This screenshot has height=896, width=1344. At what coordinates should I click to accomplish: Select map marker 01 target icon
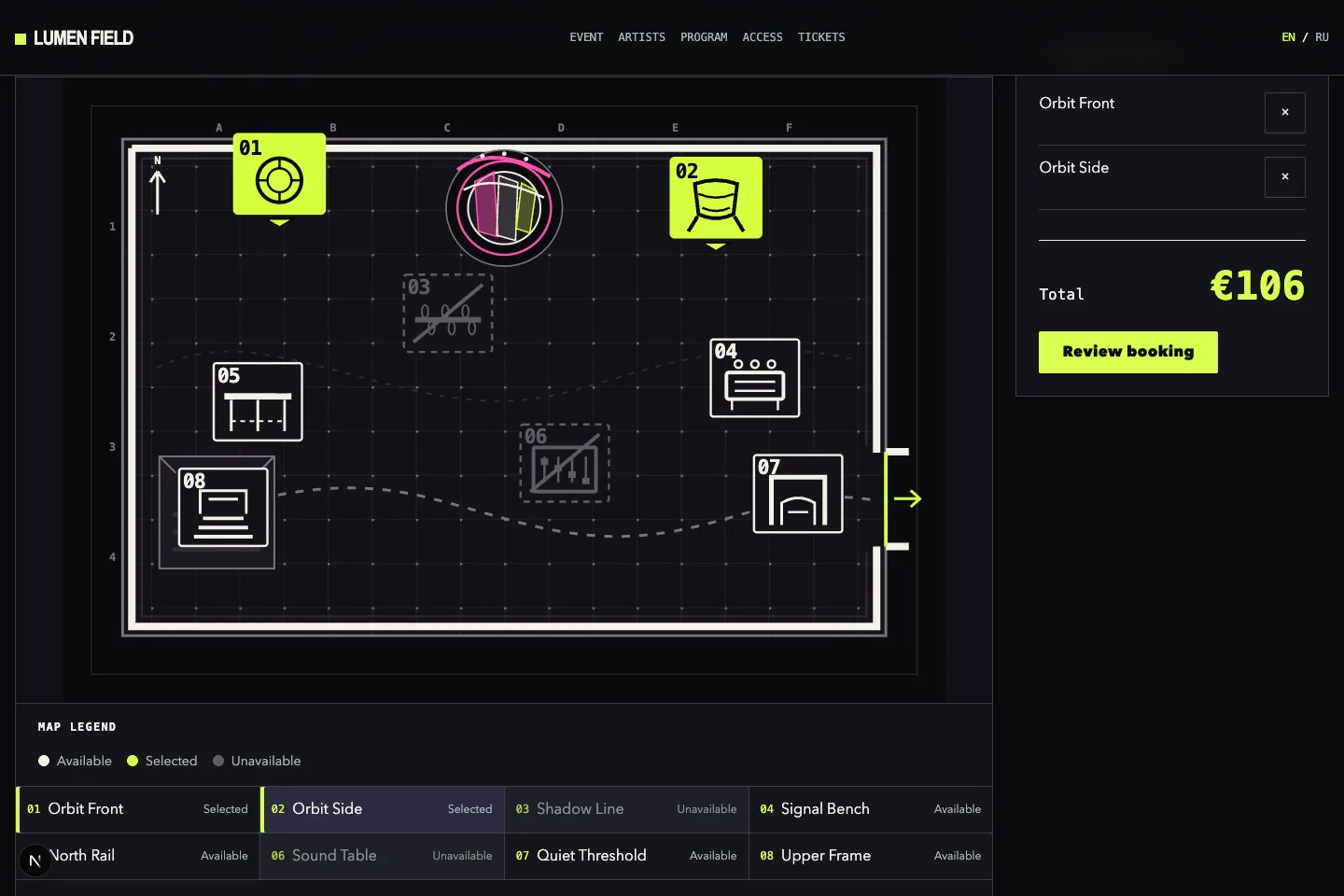(279, 175)
